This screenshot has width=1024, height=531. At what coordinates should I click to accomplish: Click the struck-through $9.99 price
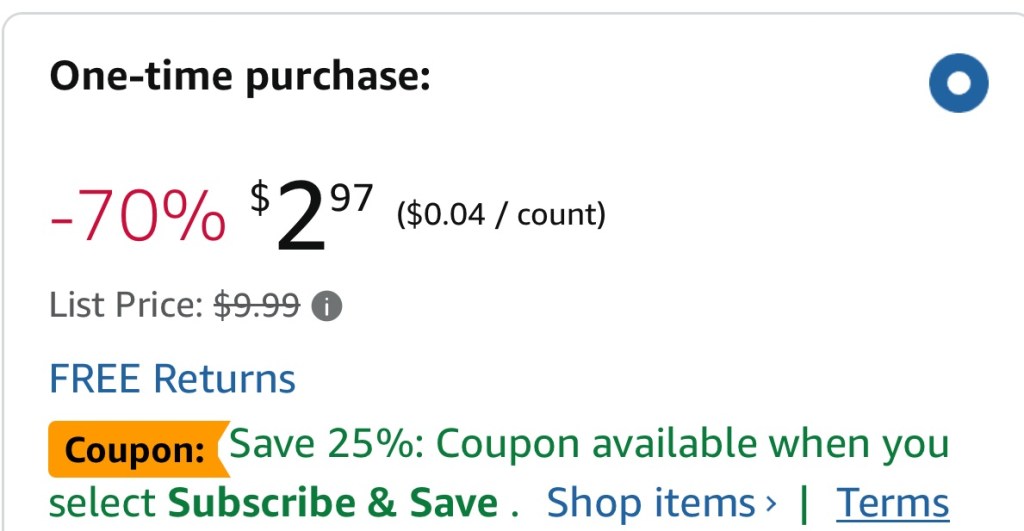(x=257, y=305)
